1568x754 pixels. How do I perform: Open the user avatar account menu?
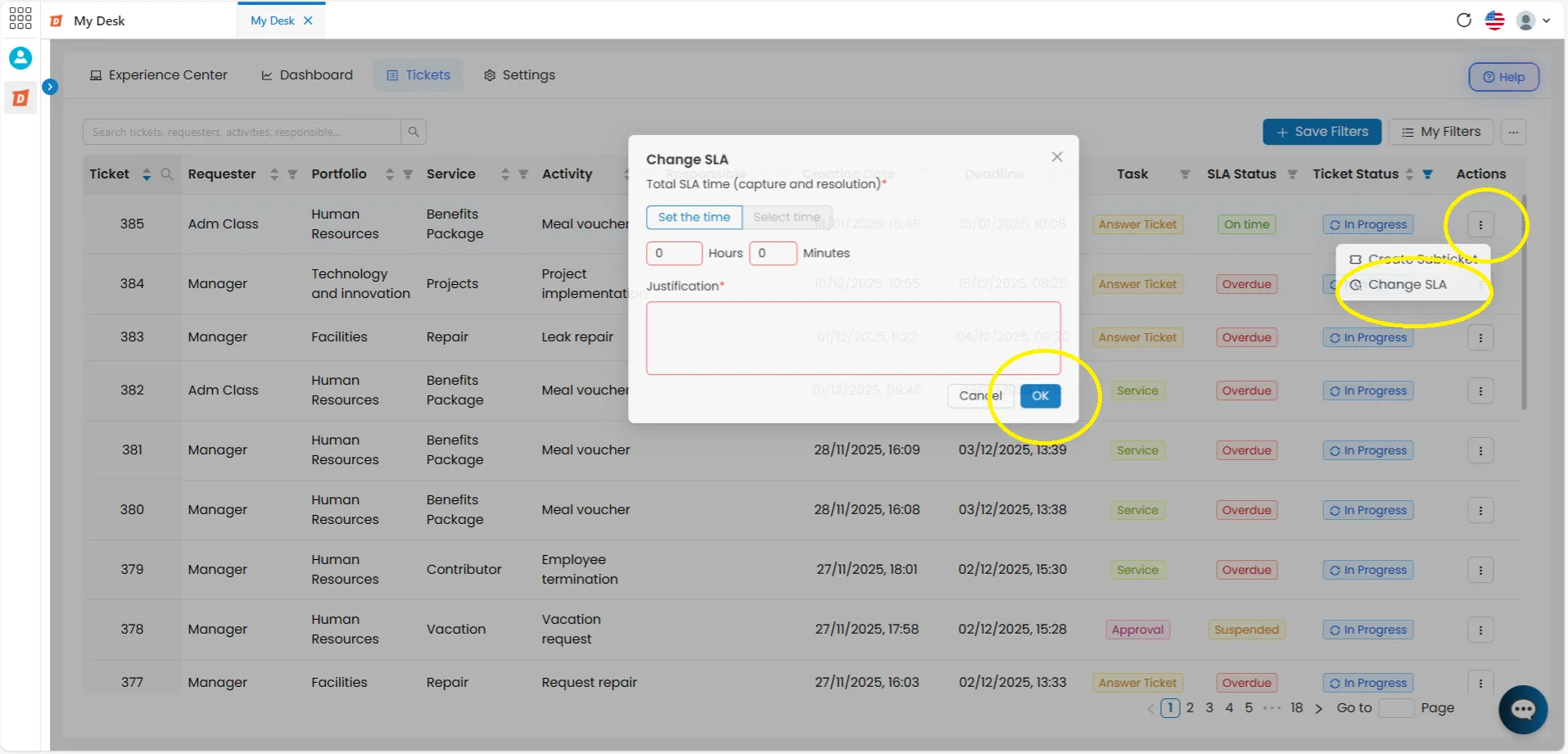pyautogui.click(x=1533, y=20)
